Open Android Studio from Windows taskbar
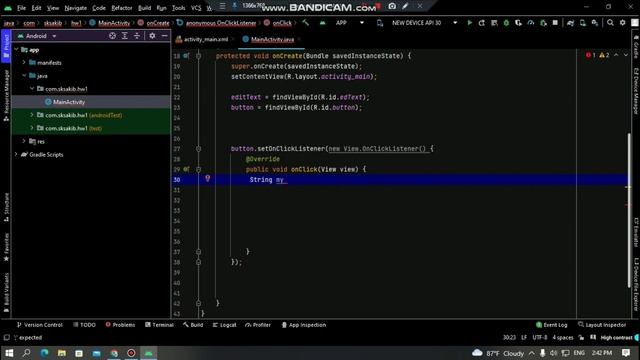 pyautogui.click(x=149, y=353)
